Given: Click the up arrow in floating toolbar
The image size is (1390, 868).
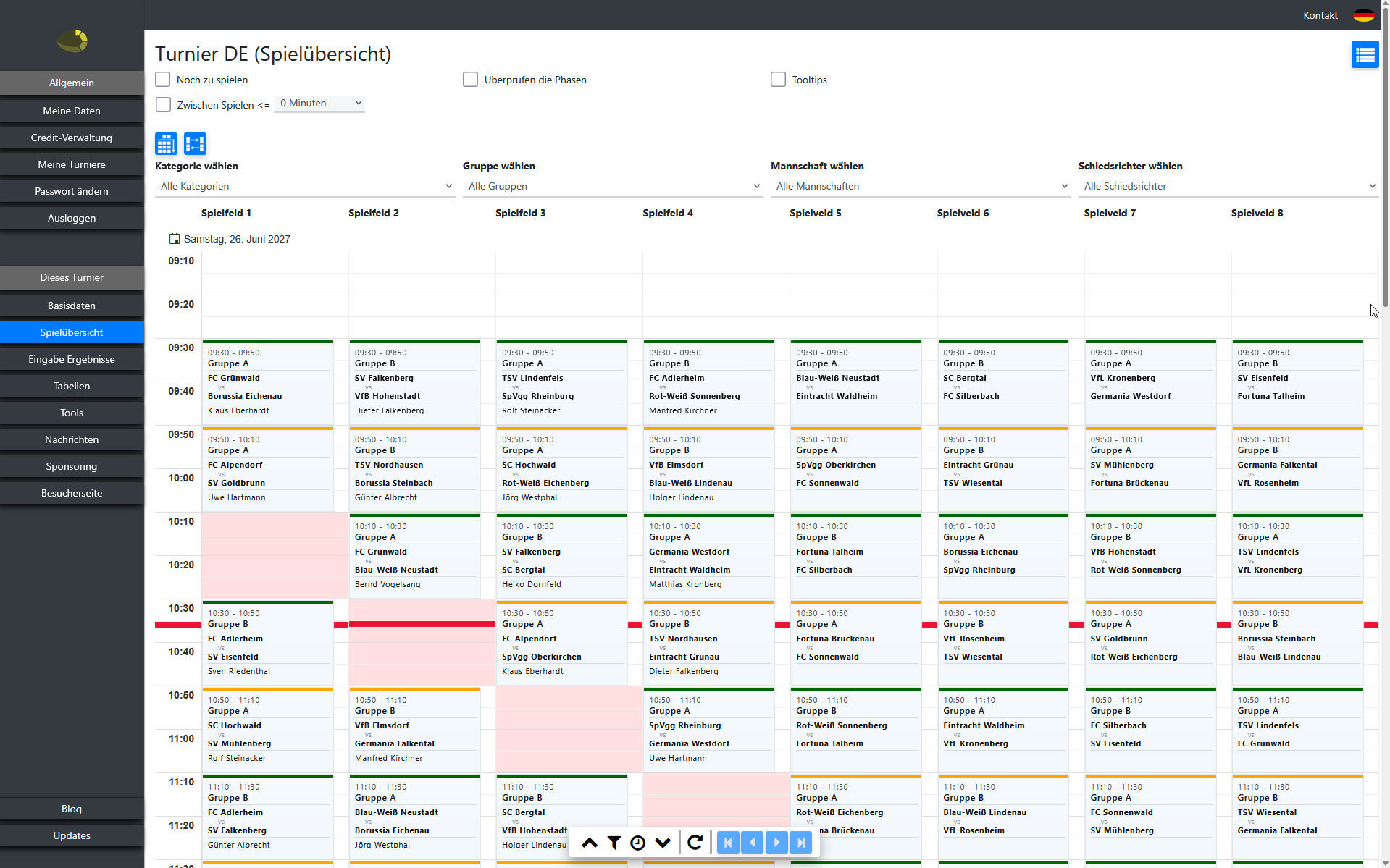Looking at the screenshot, I should (590, 843).
